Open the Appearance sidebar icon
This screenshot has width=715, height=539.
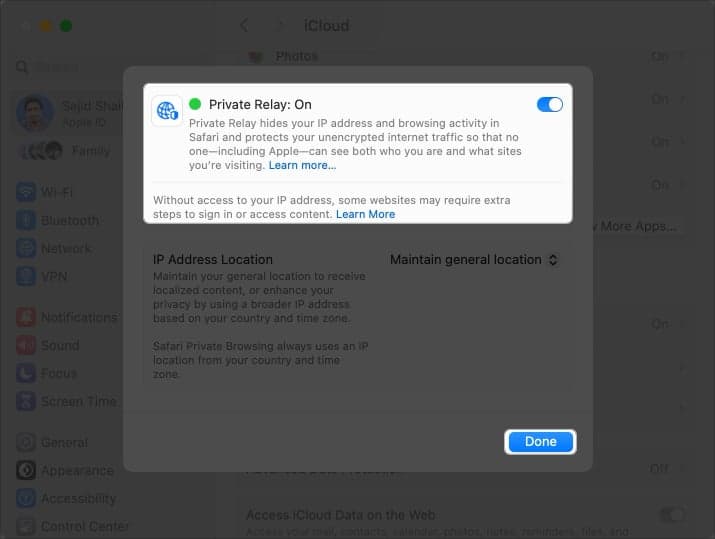click(26, 470)
